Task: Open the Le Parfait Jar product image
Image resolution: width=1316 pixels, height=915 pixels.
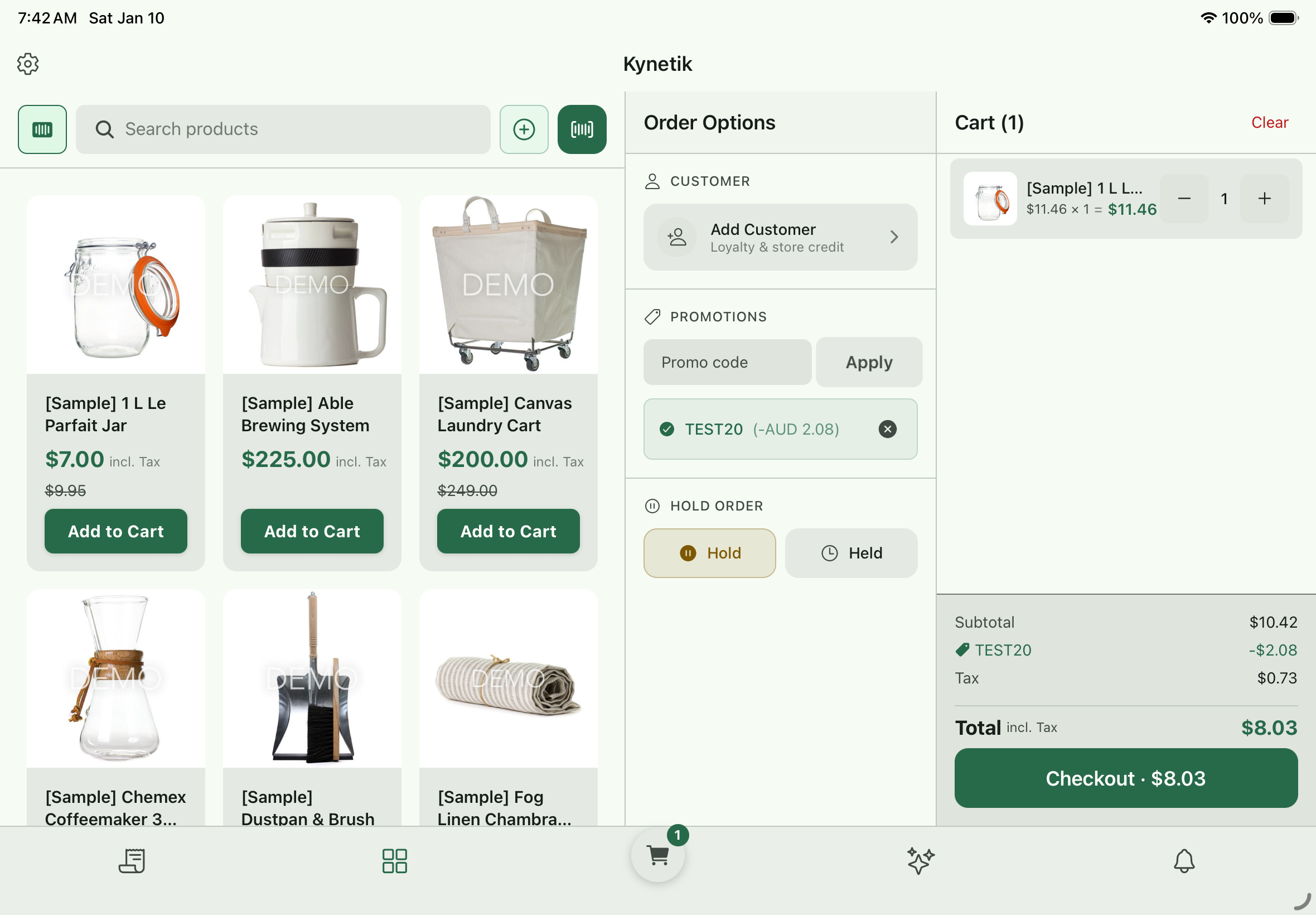Action: point(116,285)
